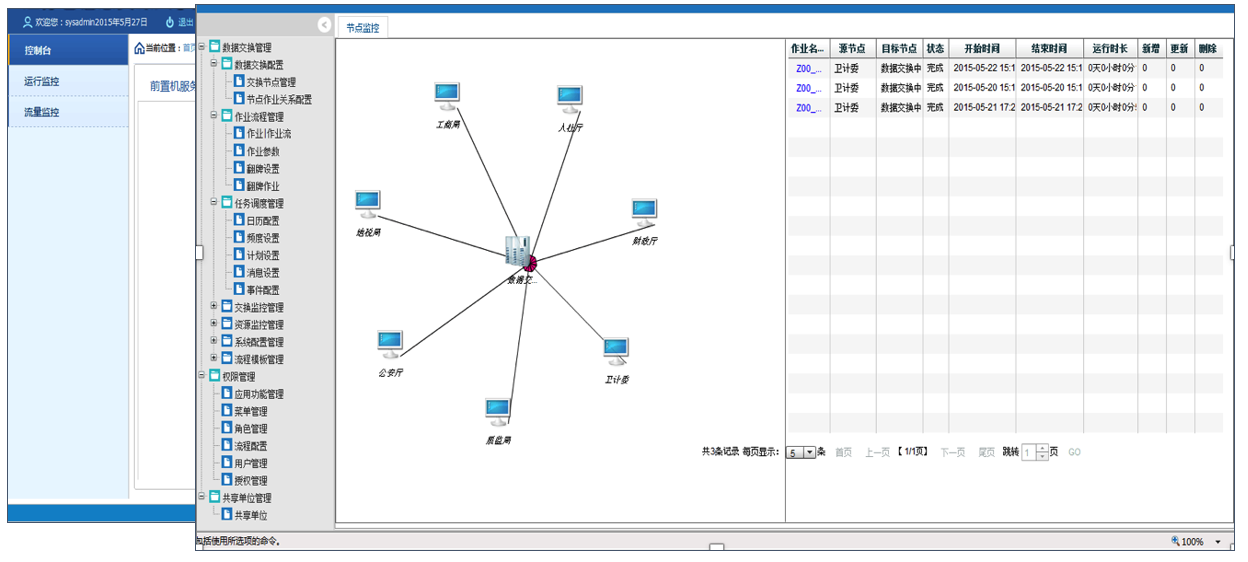Open the page size dropdown
Viewport: 1248px width, 562px height.
coord(810,453)
